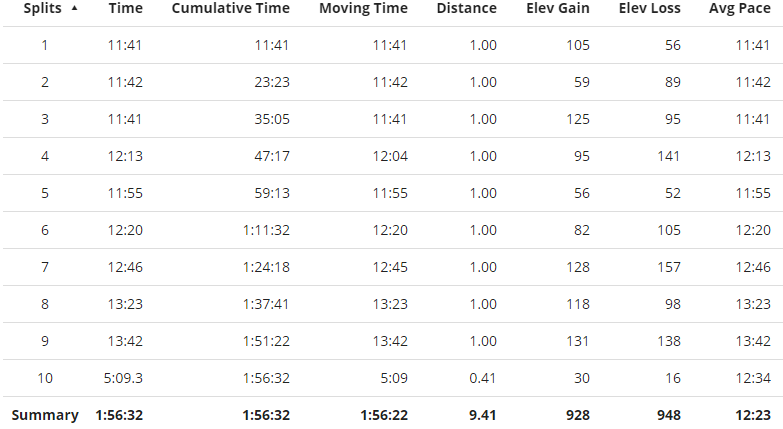The height and width of the screenshot is (429, 783).
Task: Click elevation gain 131 in split 9
Action: [x=578, y=341]
